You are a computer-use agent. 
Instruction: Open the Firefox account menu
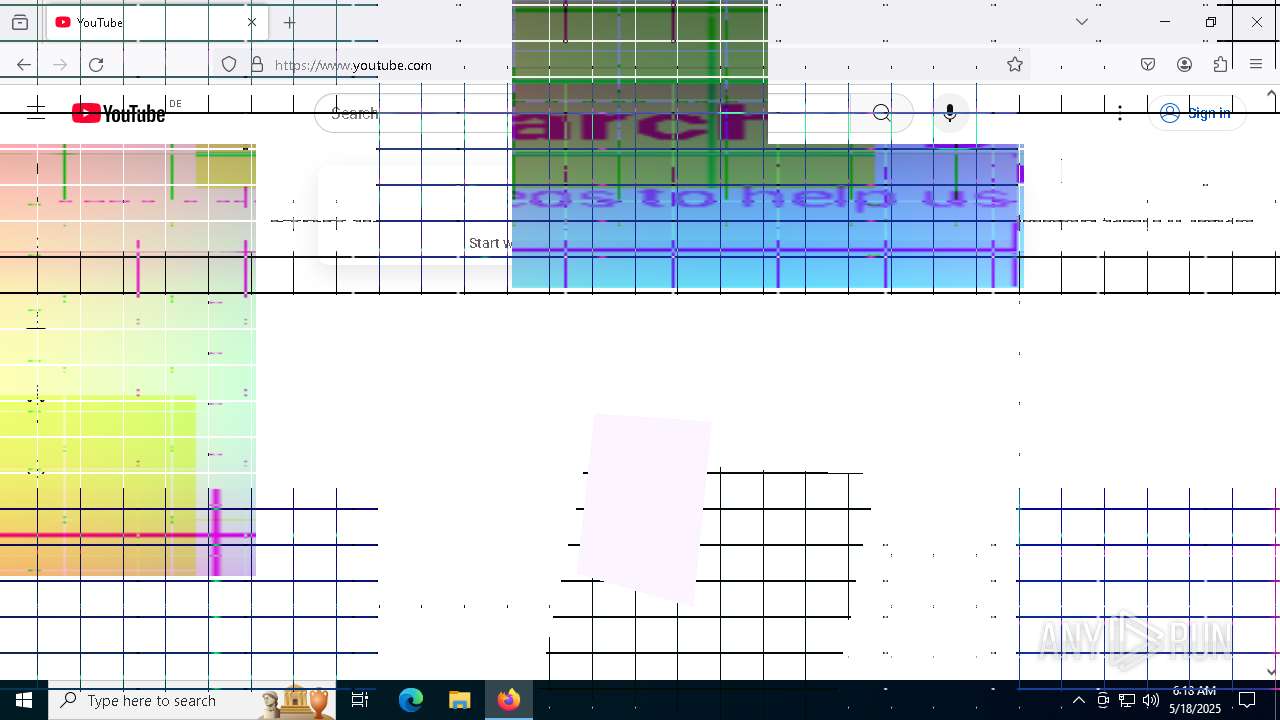[x=1184, y=65]
